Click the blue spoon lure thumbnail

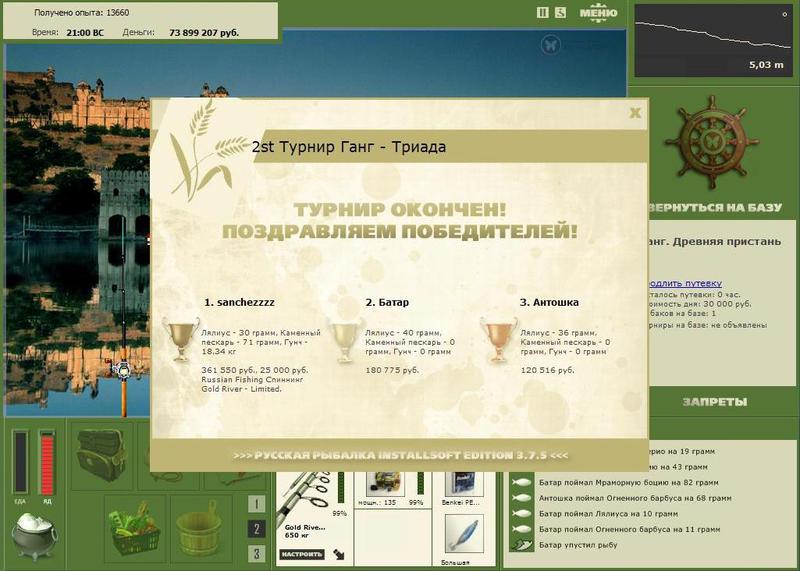(x=463, y=535)
